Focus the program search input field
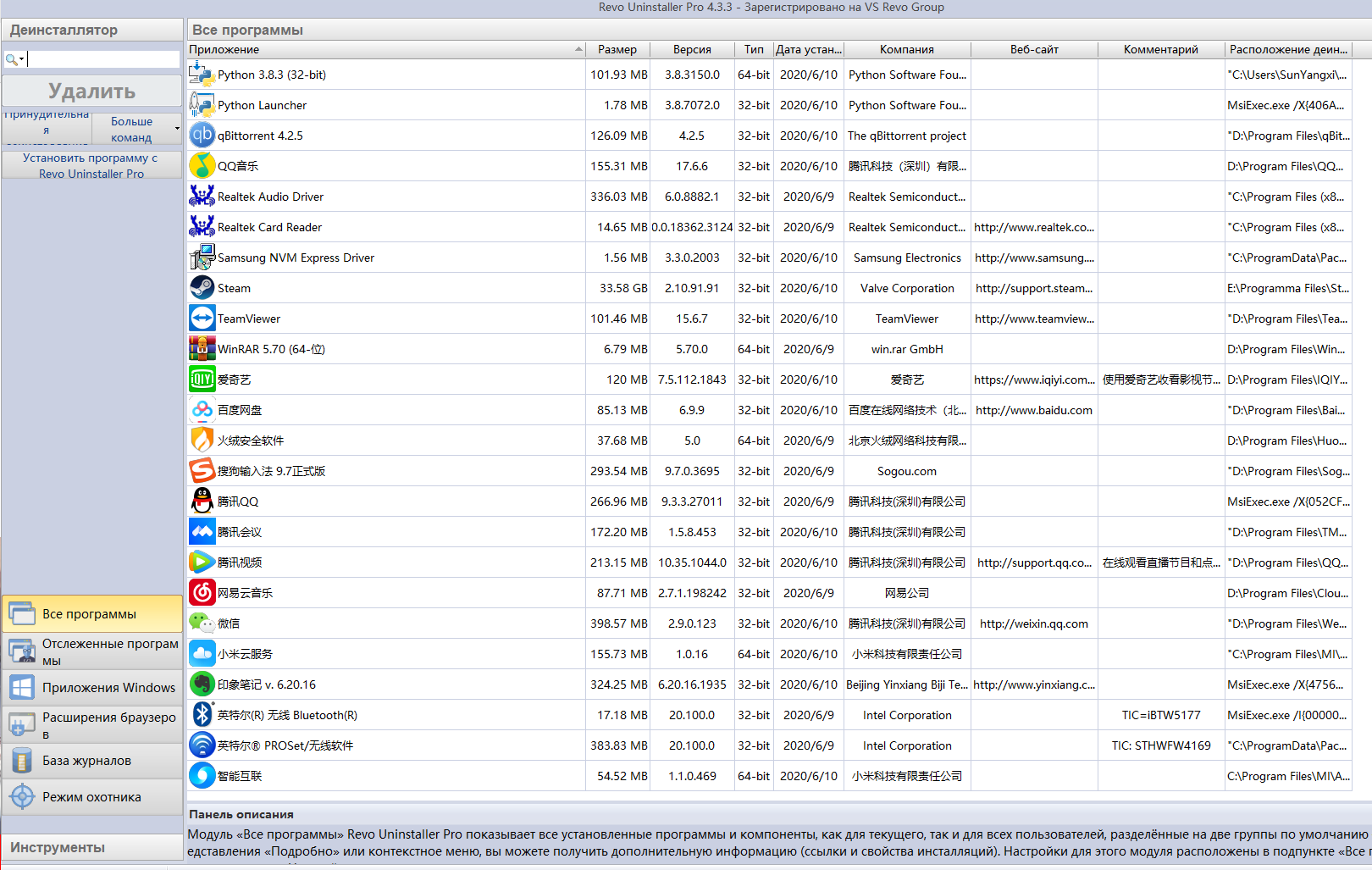Image resolution: width=1372 pixels, height=870 pixels. tap(102, 59)
